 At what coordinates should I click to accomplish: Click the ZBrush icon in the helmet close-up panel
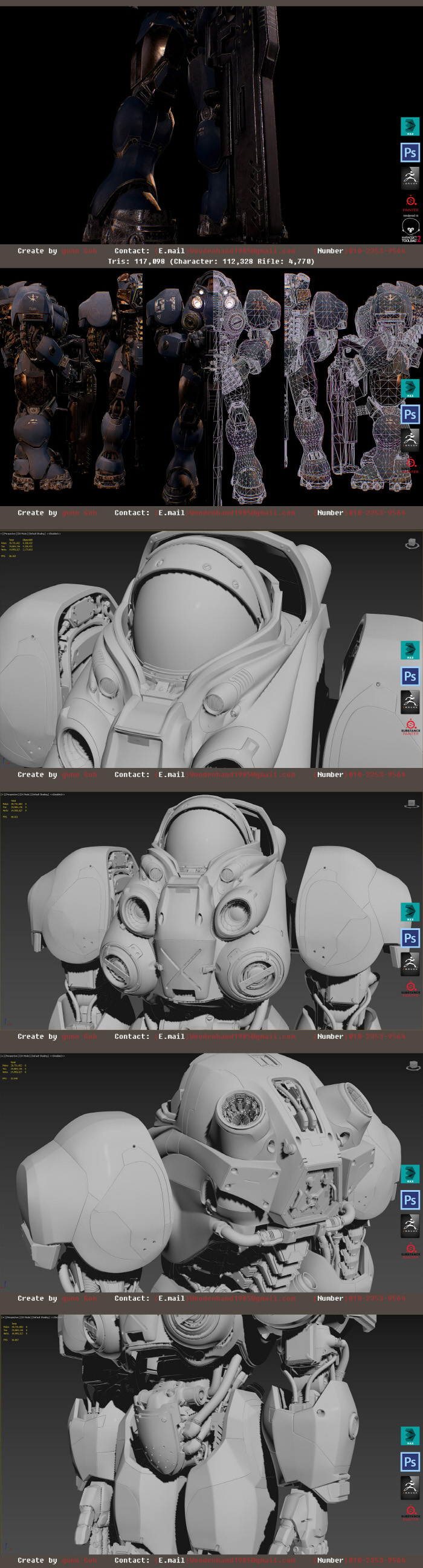click(410, 701)
